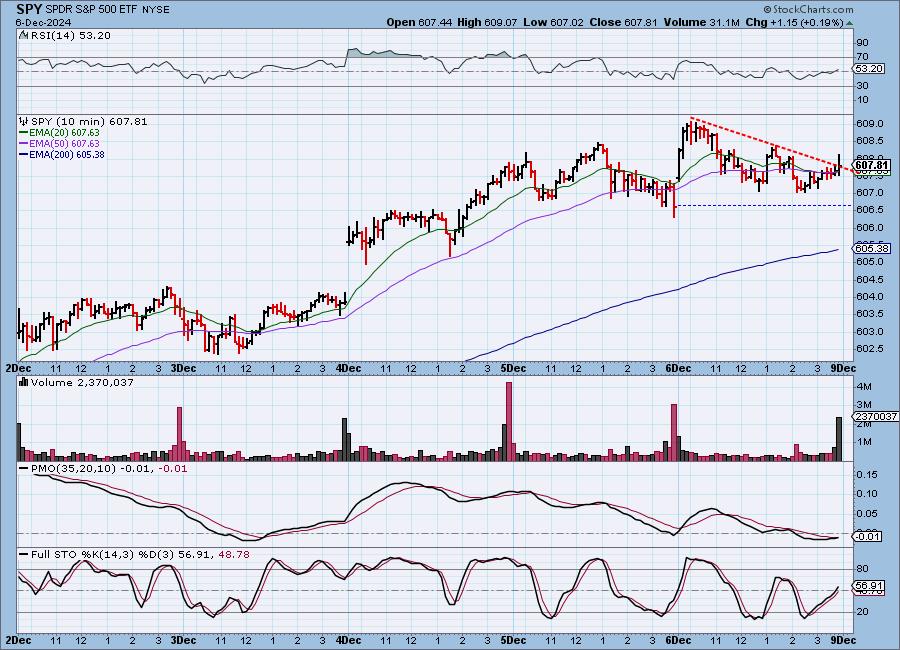Click the 605.38 EMA(200) tag on right axis

pos(871,249)
